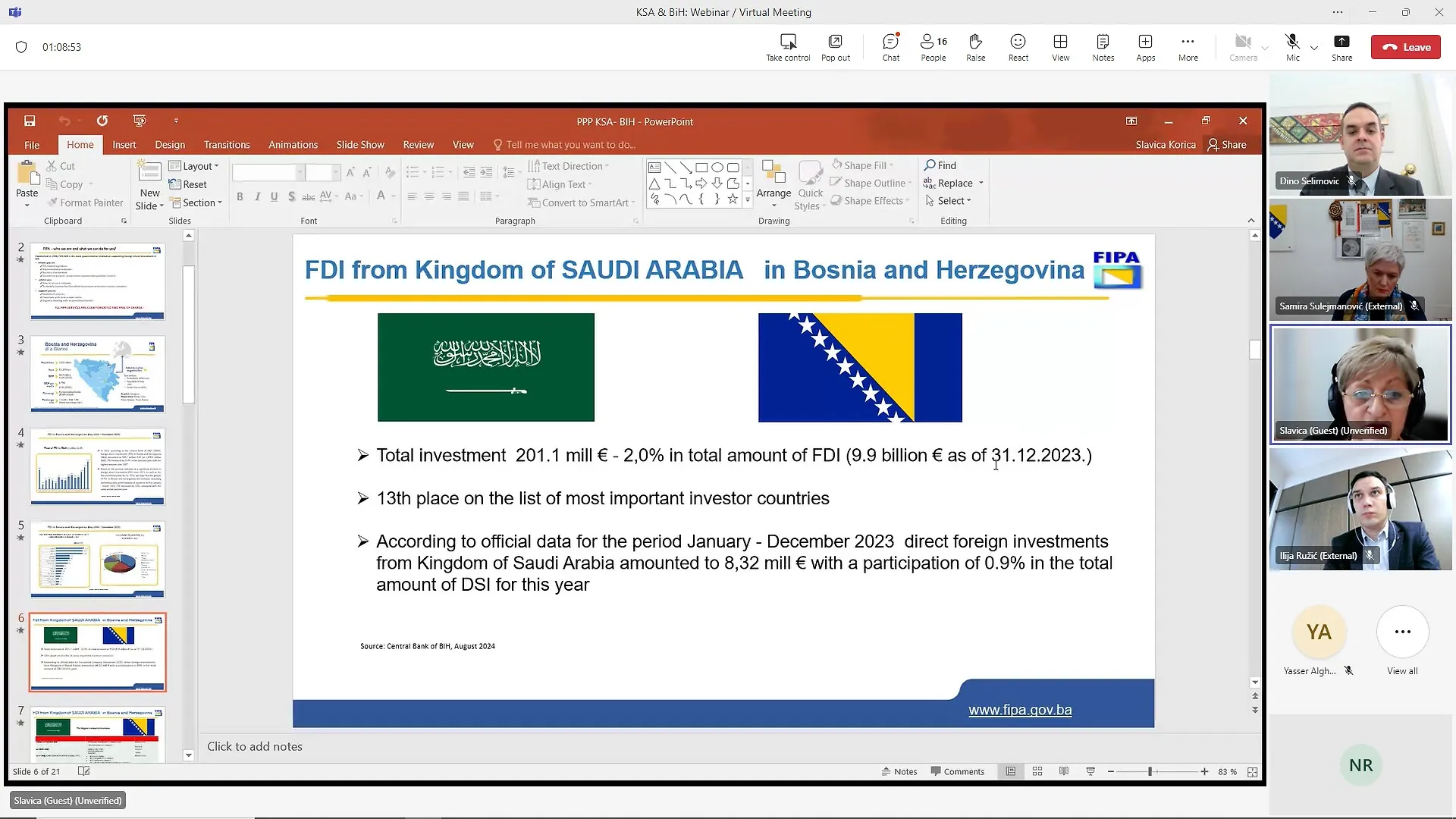1456x819 pixels.
Task: Open the Quick Styles gallery
Action: pos(810,184)
